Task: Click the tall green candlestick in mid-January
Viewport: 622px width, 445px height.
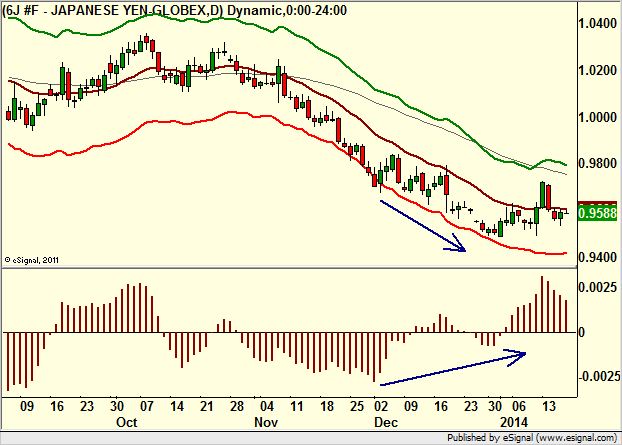Action: click(542, 195)
